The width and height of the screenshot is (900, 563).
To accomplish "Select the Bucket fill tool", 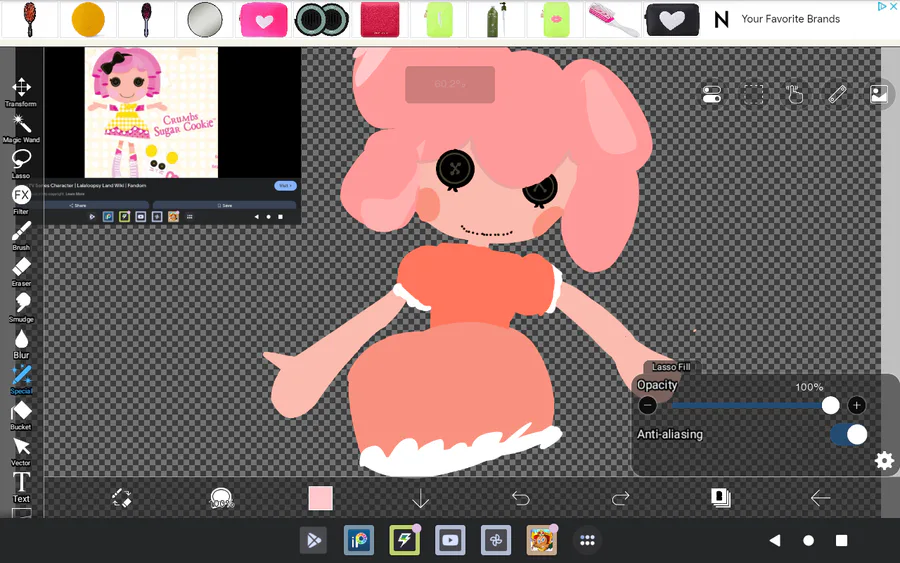I will click(21, 416).
